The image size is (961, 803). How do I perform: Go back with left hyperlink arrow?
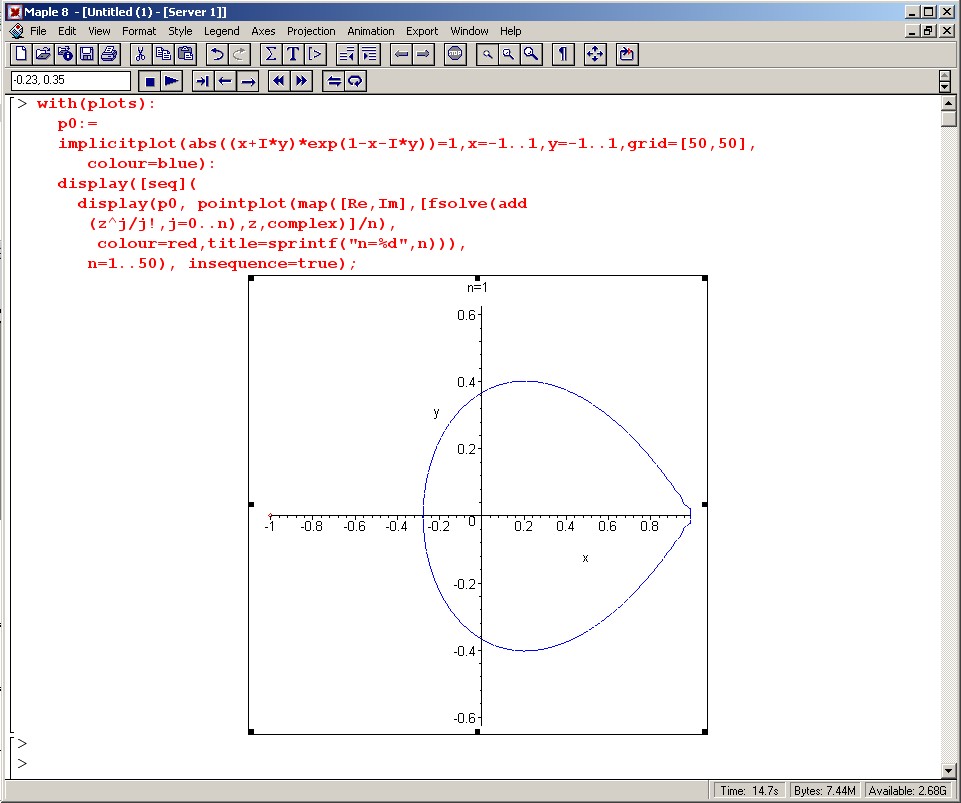tap(401, 55)
